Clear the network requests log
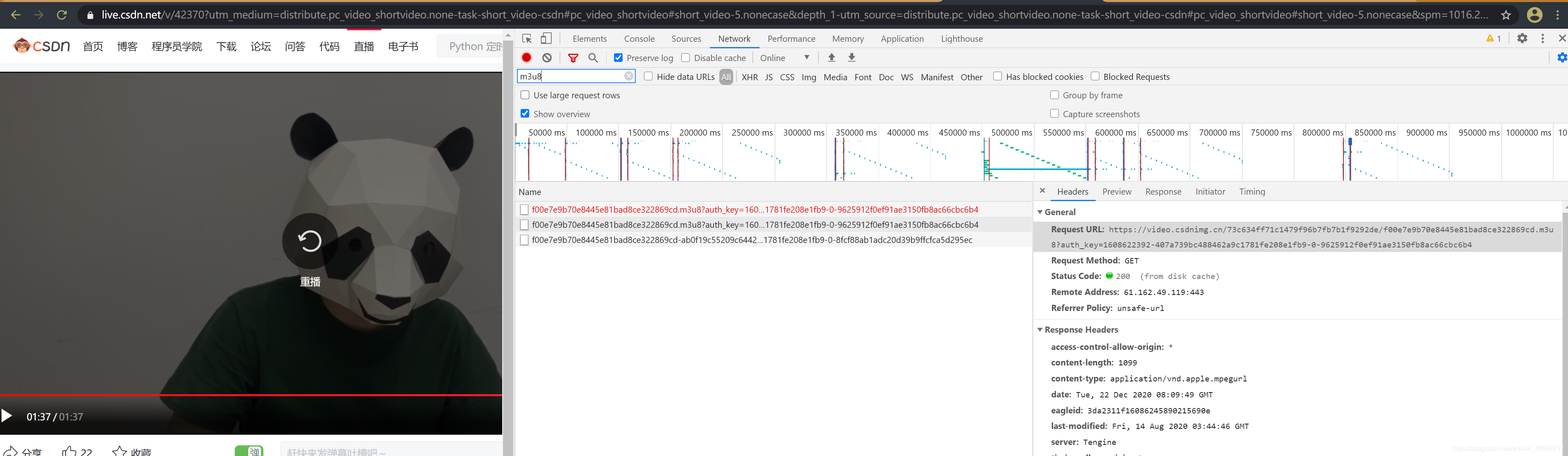This screenshot has height=456, width=1568. pyautogui.click(x=546, y=57)
